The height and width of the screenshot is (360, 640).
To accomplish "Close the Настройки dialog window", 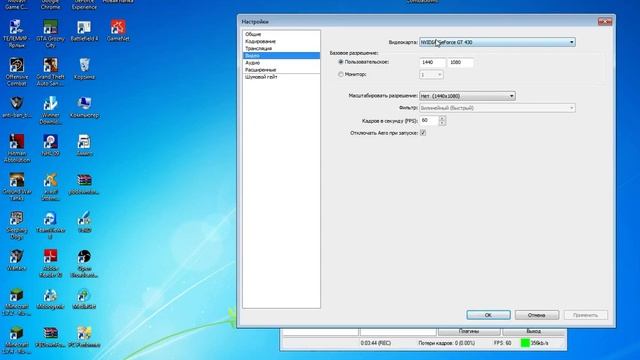I will (x=604, y=22).
